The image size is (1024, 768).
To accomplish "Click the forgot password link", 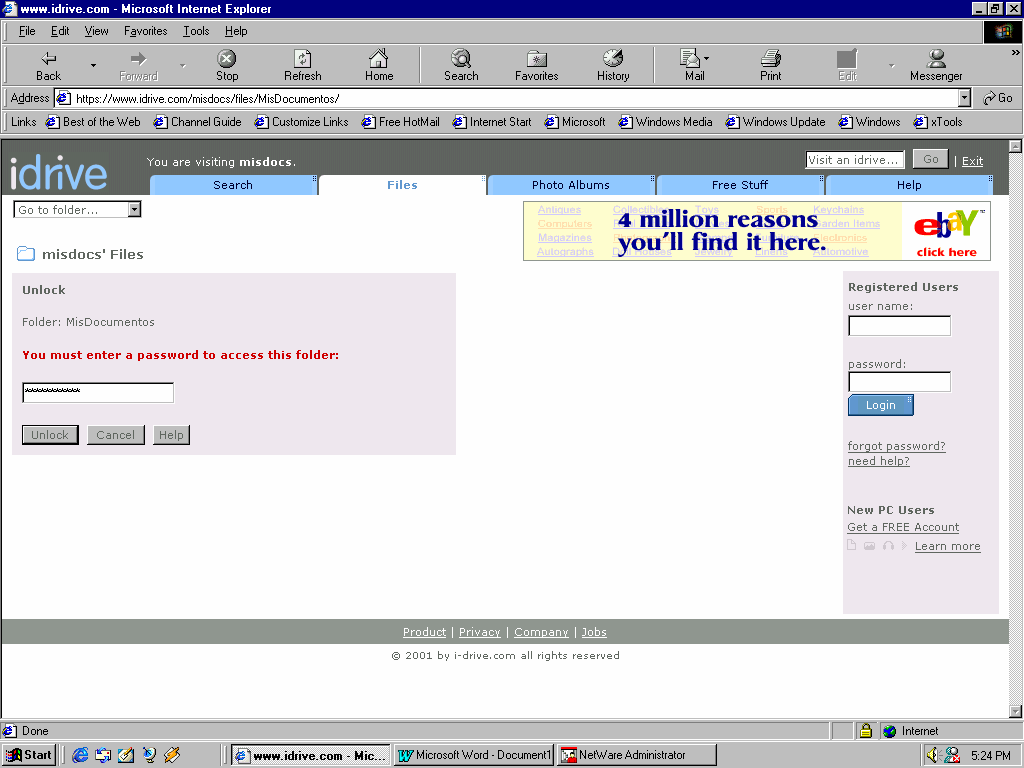I will tap(896, 446).
